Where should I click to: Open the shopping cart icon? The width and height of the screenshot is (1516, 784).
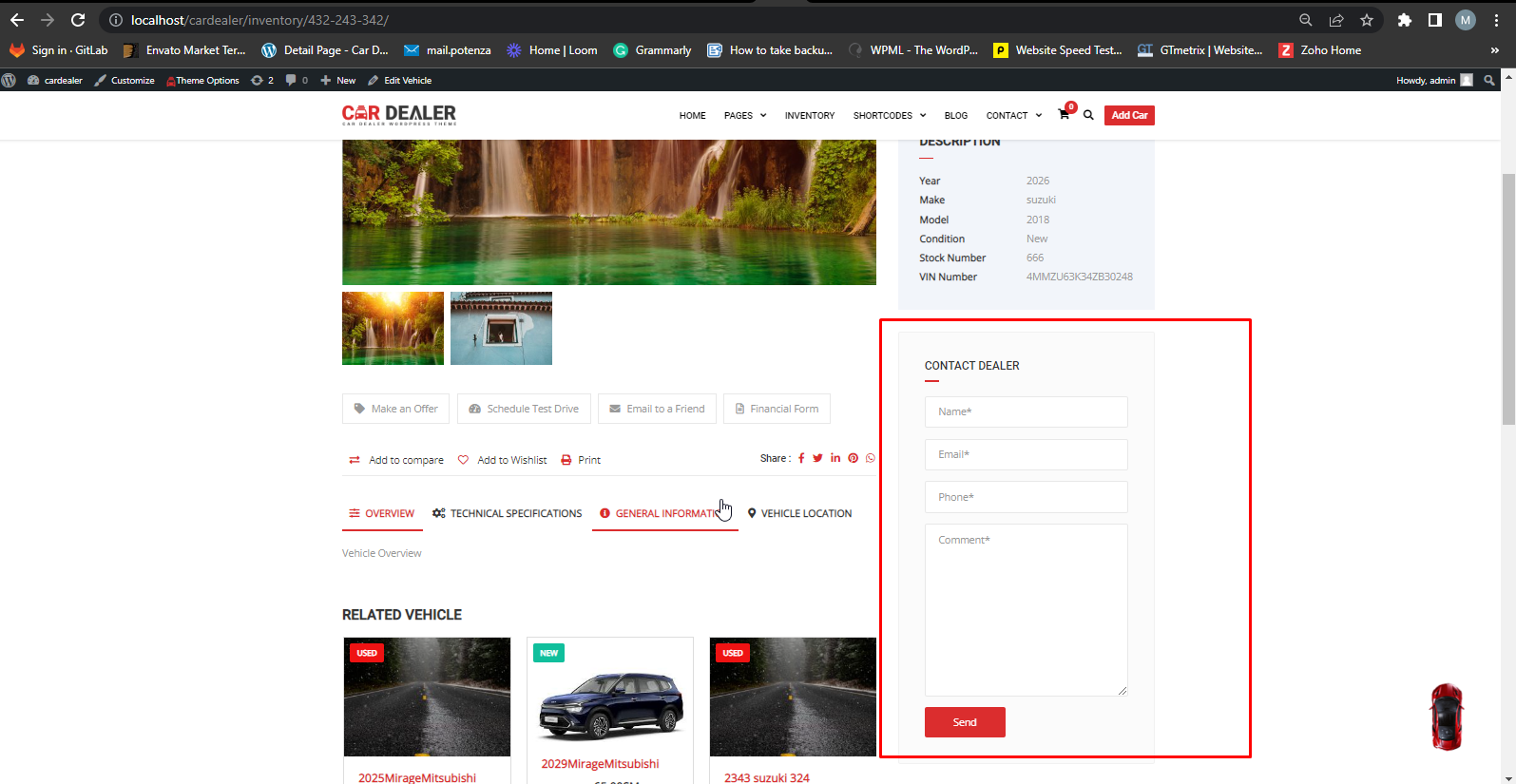[1065, 114]
